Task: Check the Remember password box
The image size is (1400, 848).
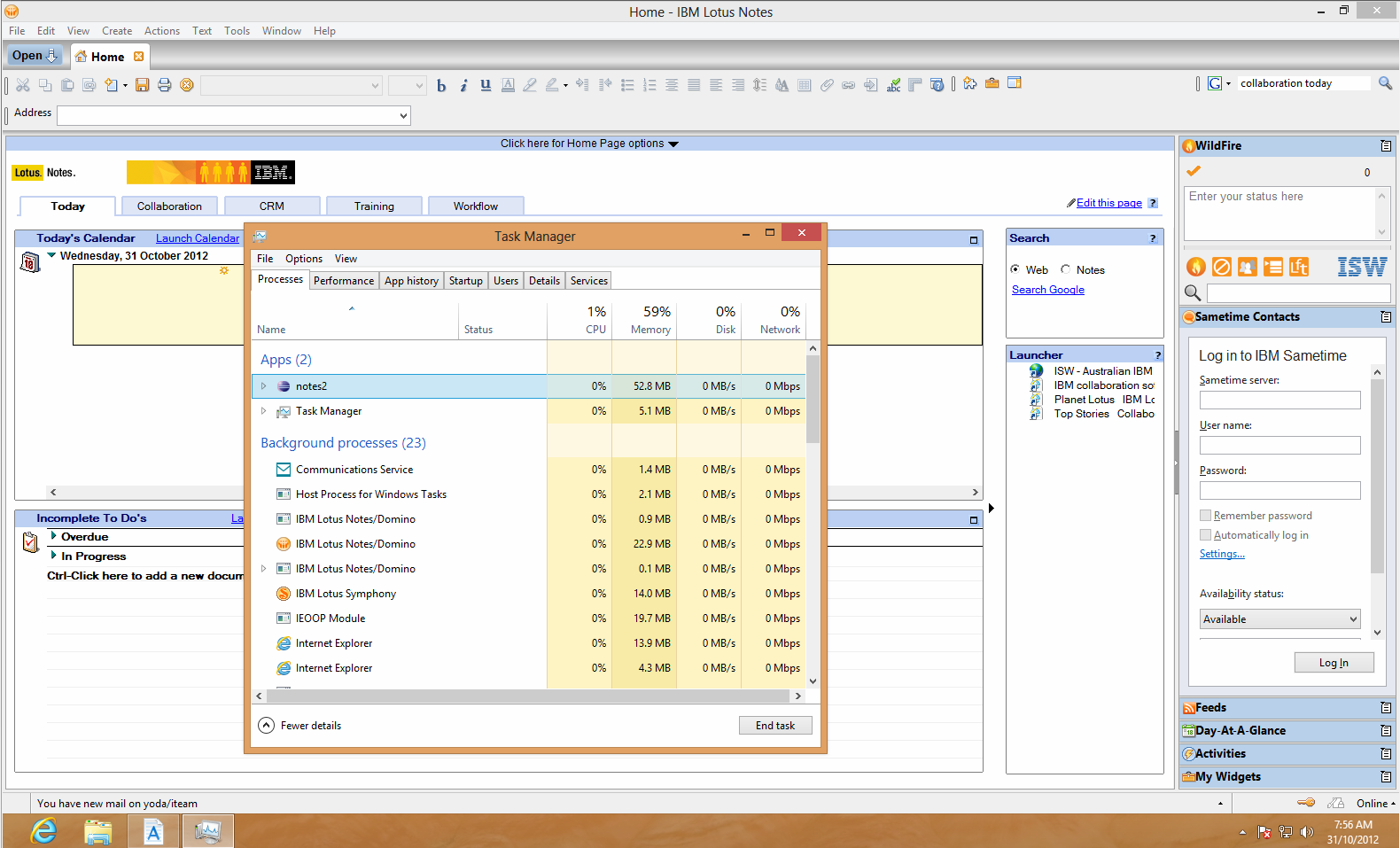Action: pos(1205,516)
